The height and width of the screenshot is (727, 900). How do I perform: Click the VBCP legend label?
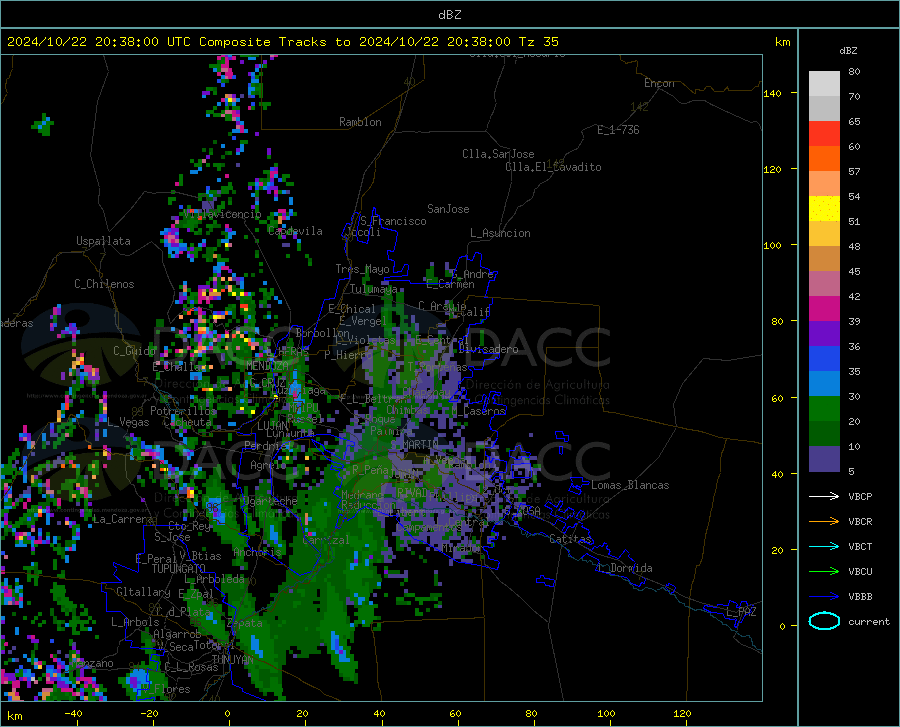coord(860,496)
